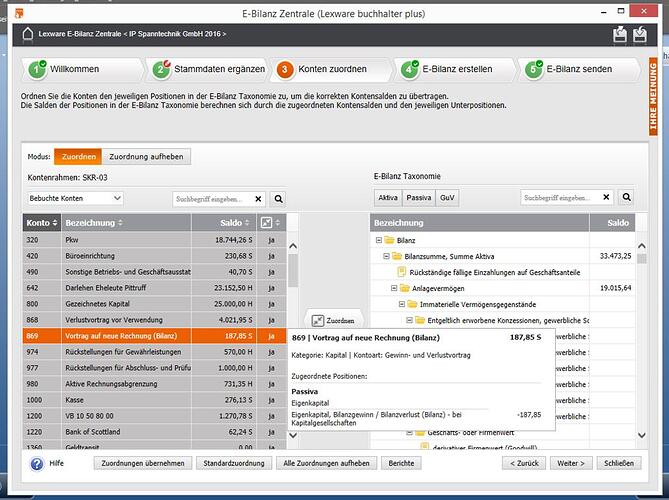
Task: Click the first export icon in the header
Action: 620,35
